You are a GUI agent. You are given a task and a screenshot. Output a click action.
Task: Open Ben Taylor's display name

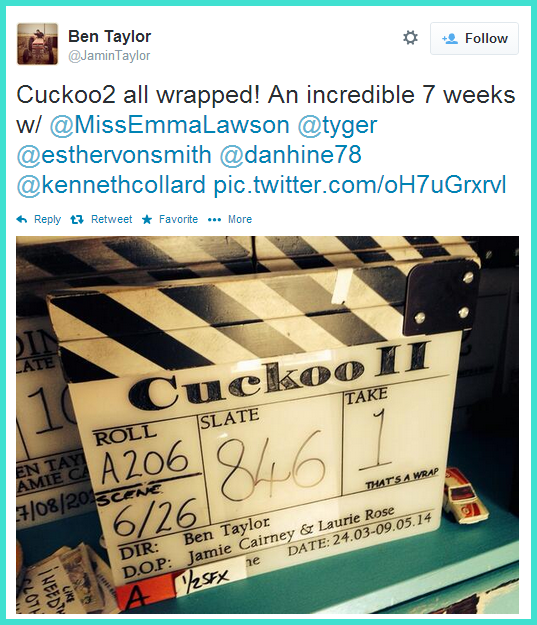click(110, 37)
